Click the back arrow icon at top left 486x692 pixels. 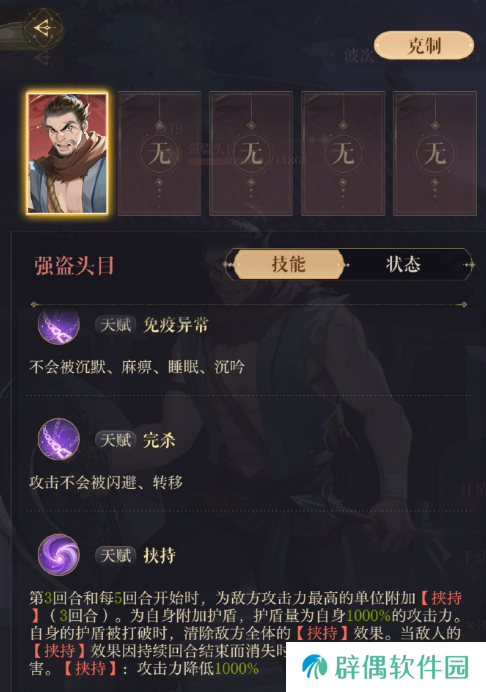44,28
